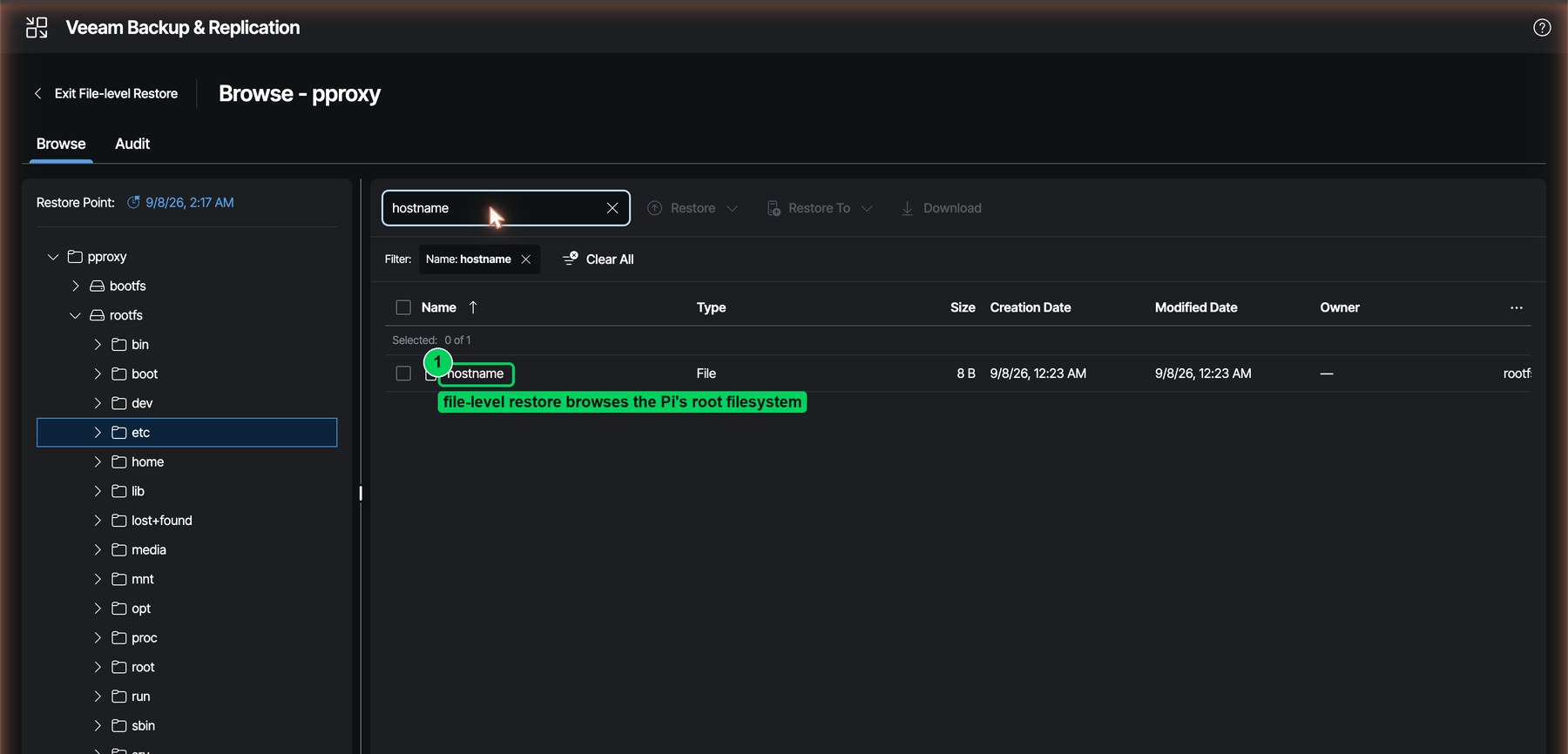This screenshot has width=1568, height=754.
Task: Click the opt folder icon
Action: click(119, 609)
